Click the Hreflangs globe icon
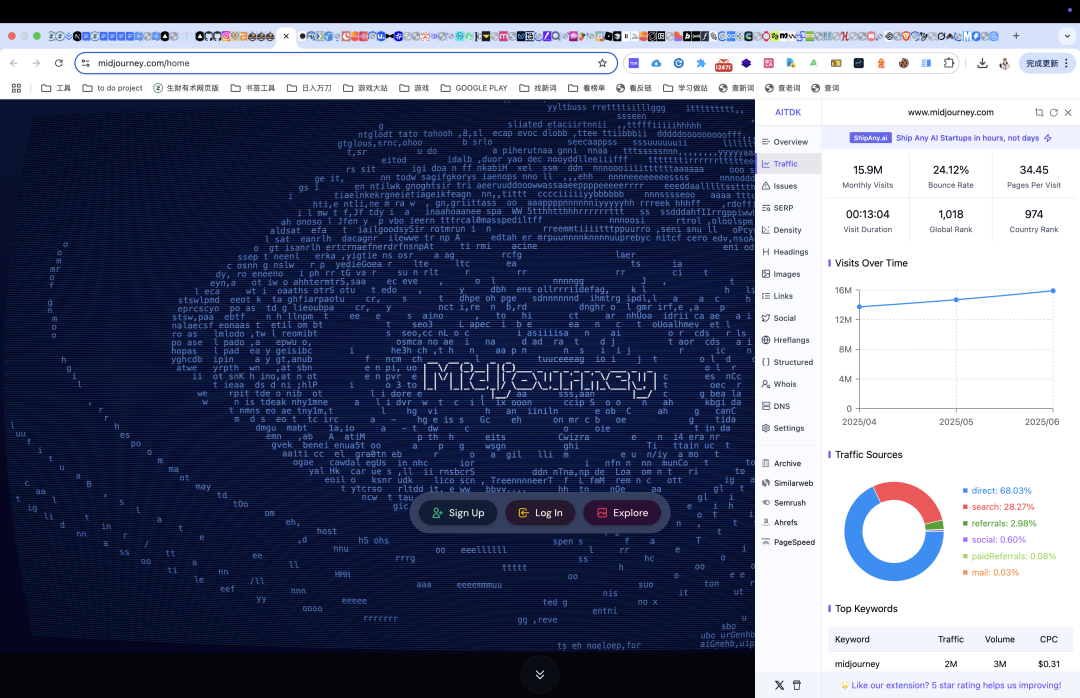The image size is (1080, 698). click(x=766, y=340)
